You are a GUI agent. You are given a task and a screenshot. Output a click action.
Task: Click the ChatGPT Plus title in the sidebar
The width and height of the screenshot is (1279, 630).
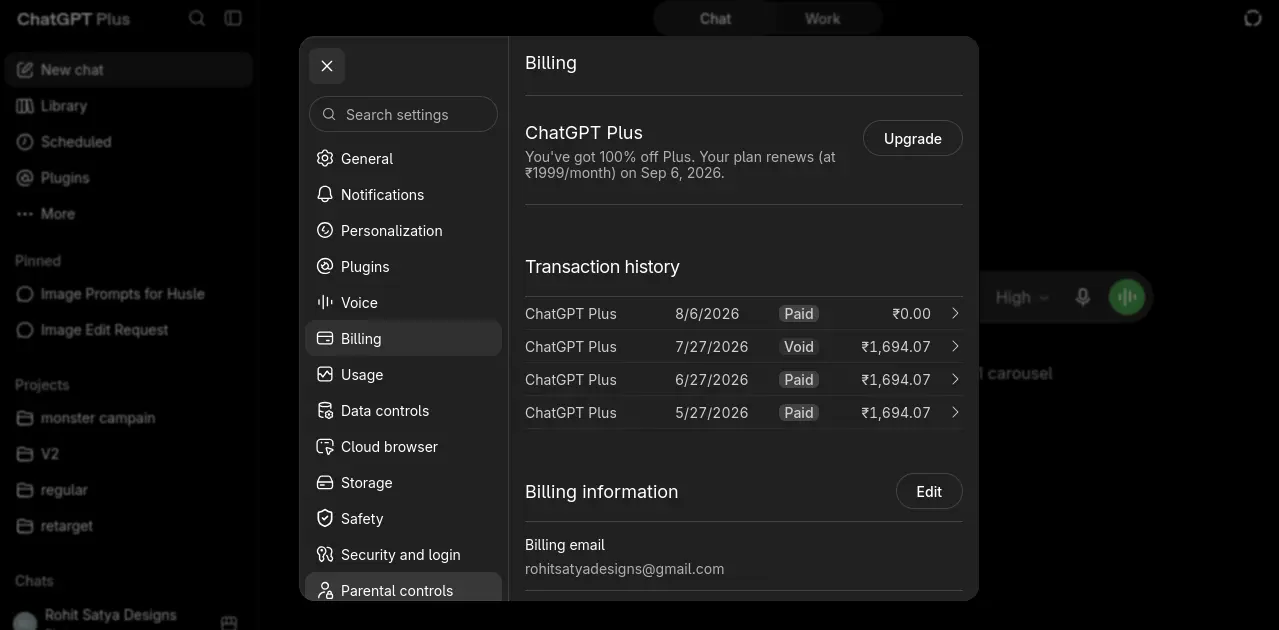point(73,18)
